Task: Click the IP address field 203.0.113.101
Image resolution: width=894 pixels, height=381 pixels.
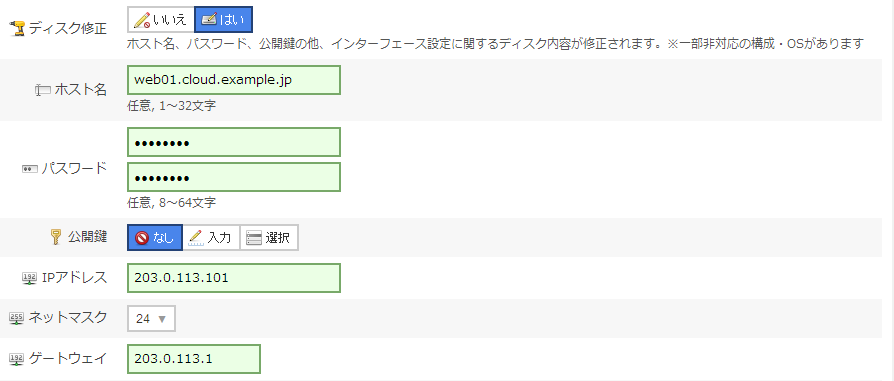Action: click(x=234, y=278)
